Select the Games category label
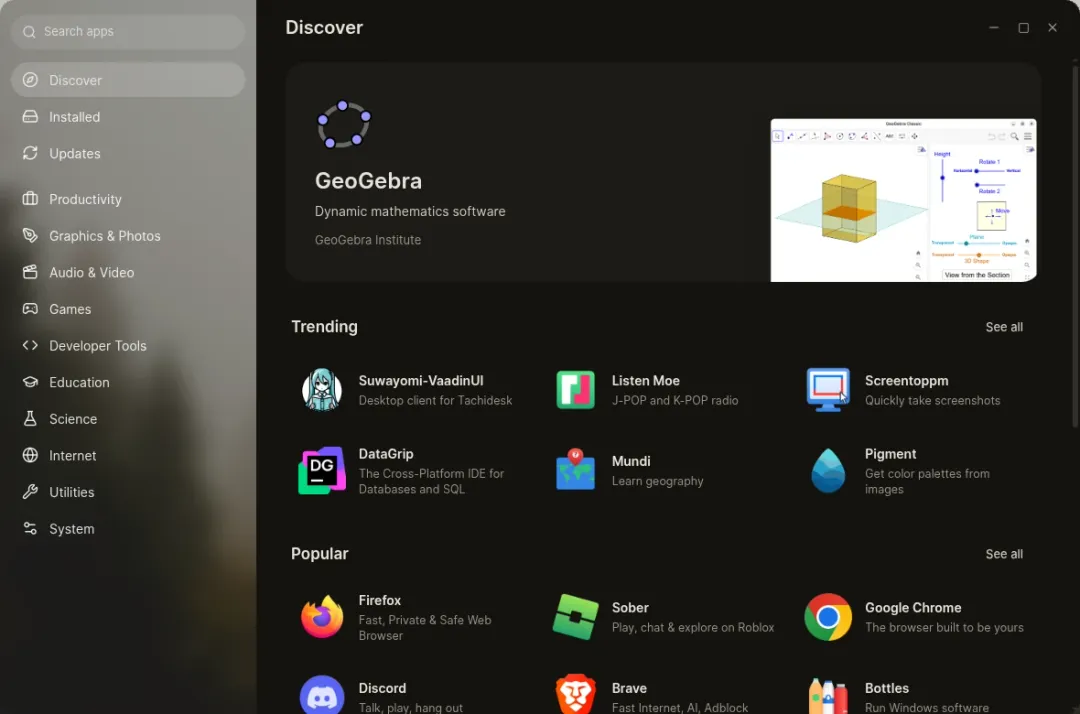Screen dimensions: 1080x714 [x=70, y=309]
